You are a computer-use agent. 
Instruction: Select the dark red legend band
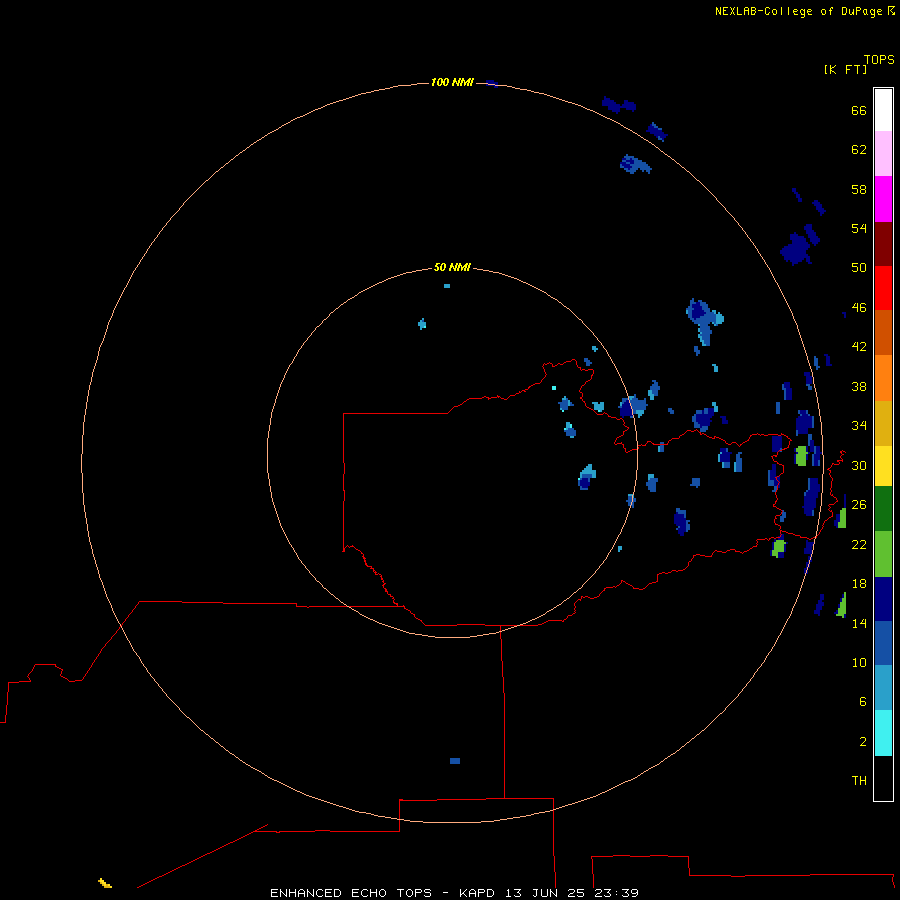tap(883, 243)
